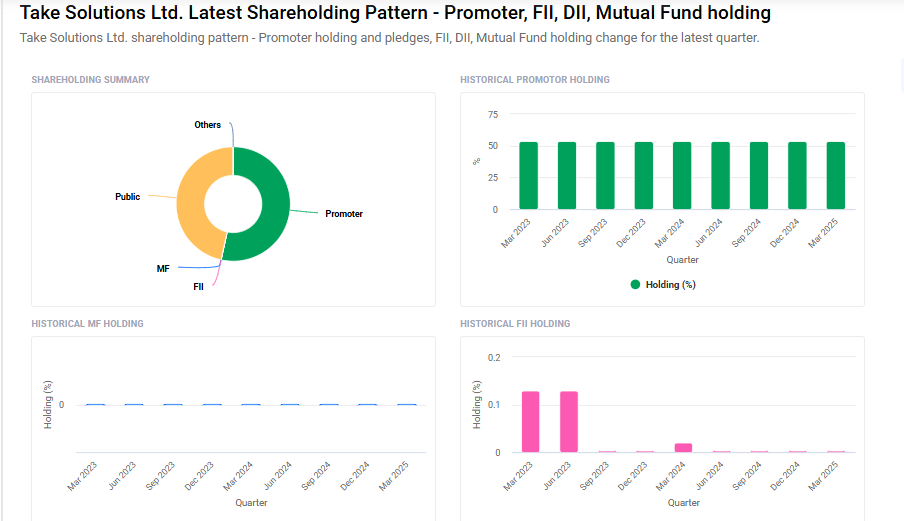Click Jun 2023 promoter holding bar
The width and height of the screenshot is (904, 521).
567,176
